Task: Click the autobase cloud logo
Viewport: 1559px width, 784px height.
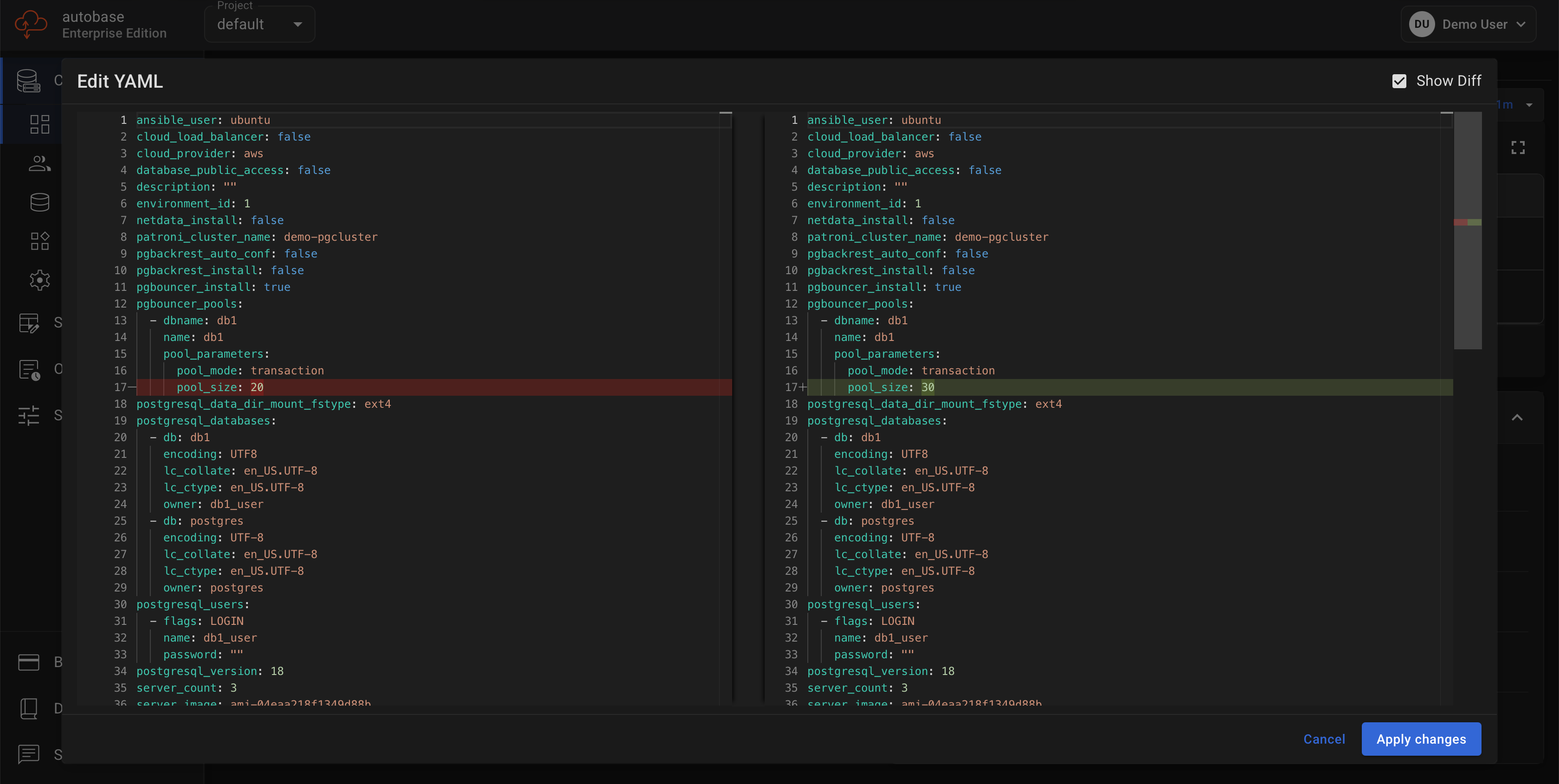Action: click(x=31, y=25)
